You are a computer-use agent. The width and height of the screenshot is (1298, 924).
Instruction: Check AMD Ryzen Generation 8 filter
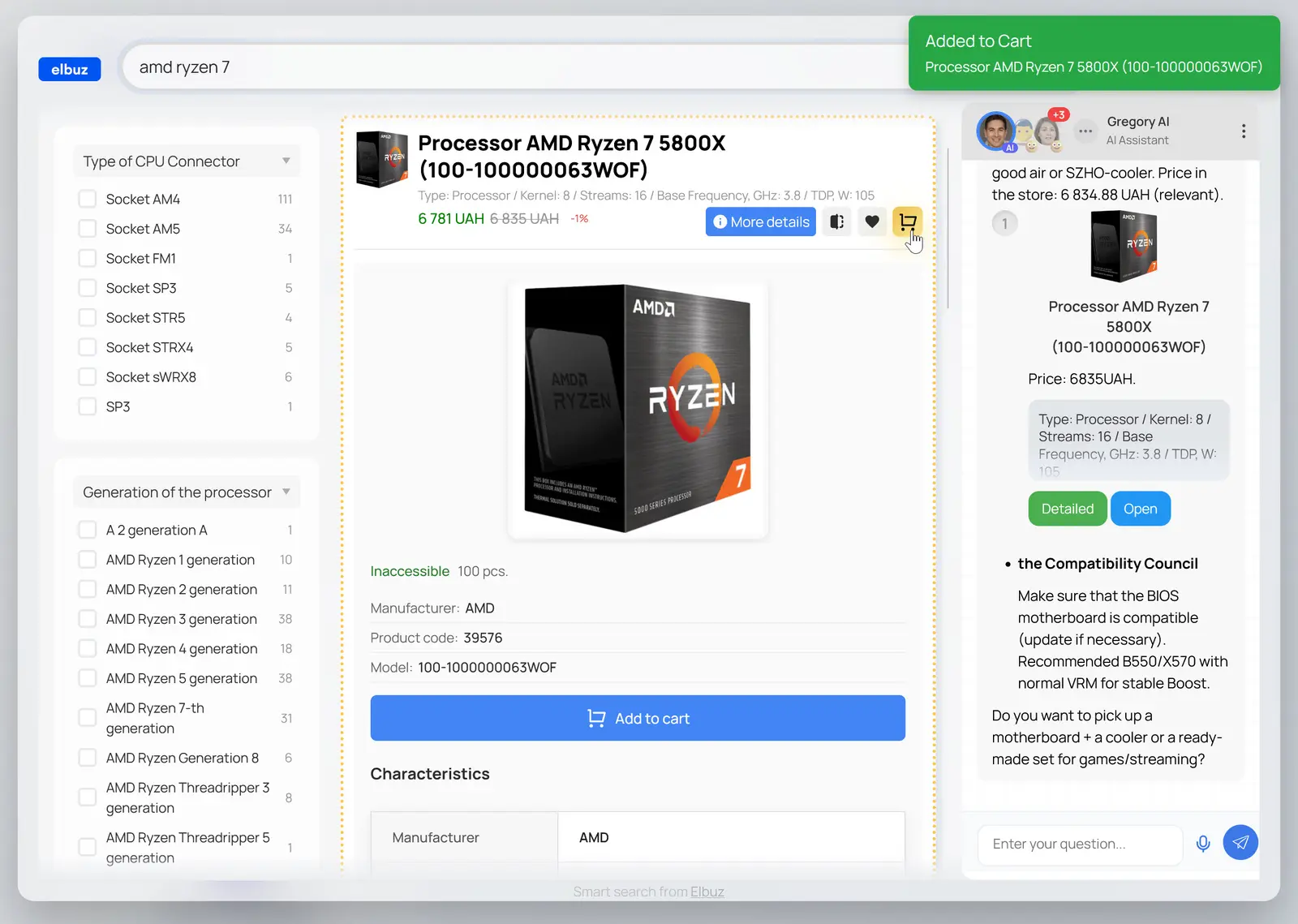pos(88,758)
